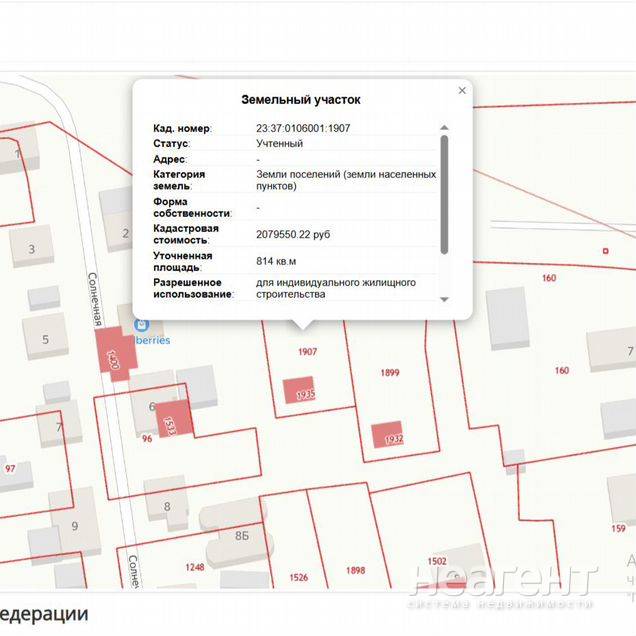Viewport: 636px width, 636px height.
Task: Click cadastral number 23:37:0106001:1907 value
Action: pos(303,128)
